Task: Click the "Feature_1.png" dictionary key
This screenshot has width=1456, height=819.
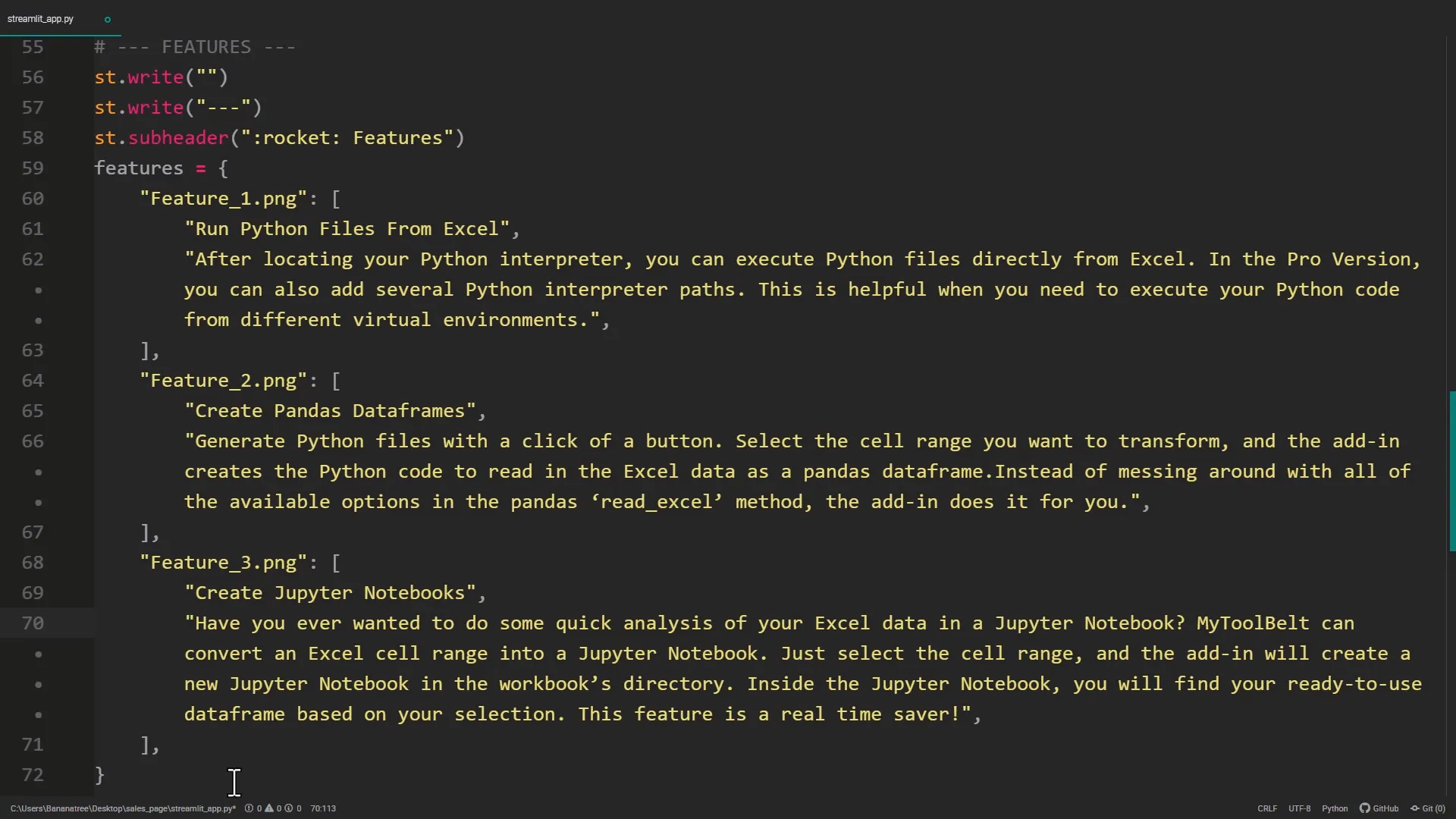Action: [x=224, y=199]
